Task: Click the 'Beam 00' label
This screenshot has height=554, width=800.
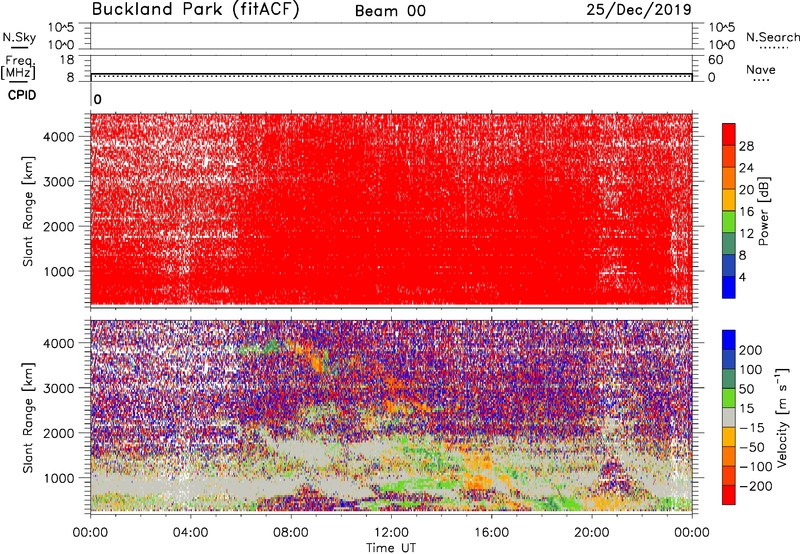Action: click(x=390, y=11)
